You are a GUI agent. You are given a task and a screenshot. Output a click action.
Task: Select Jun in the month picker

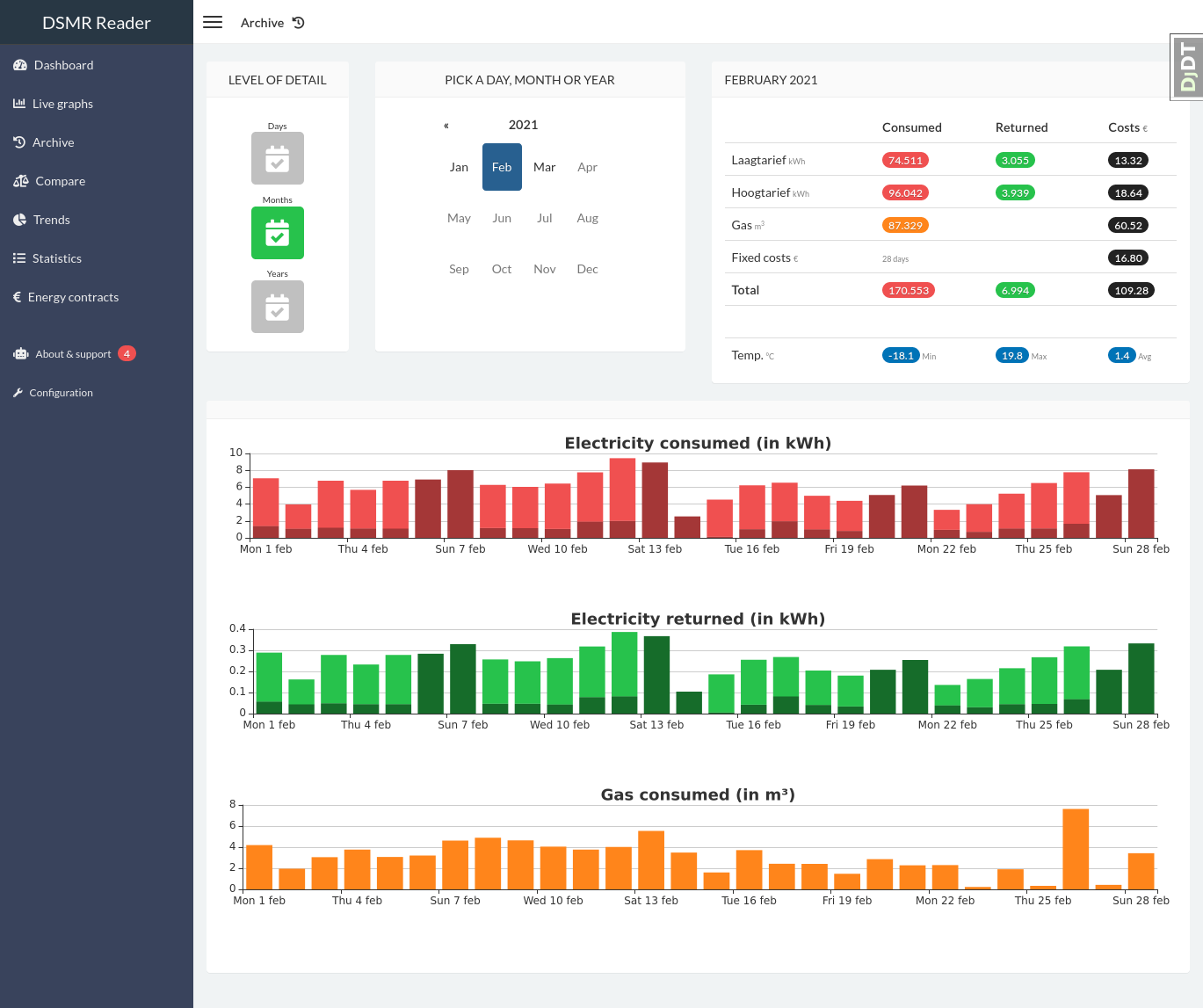[x=502, y=218]
